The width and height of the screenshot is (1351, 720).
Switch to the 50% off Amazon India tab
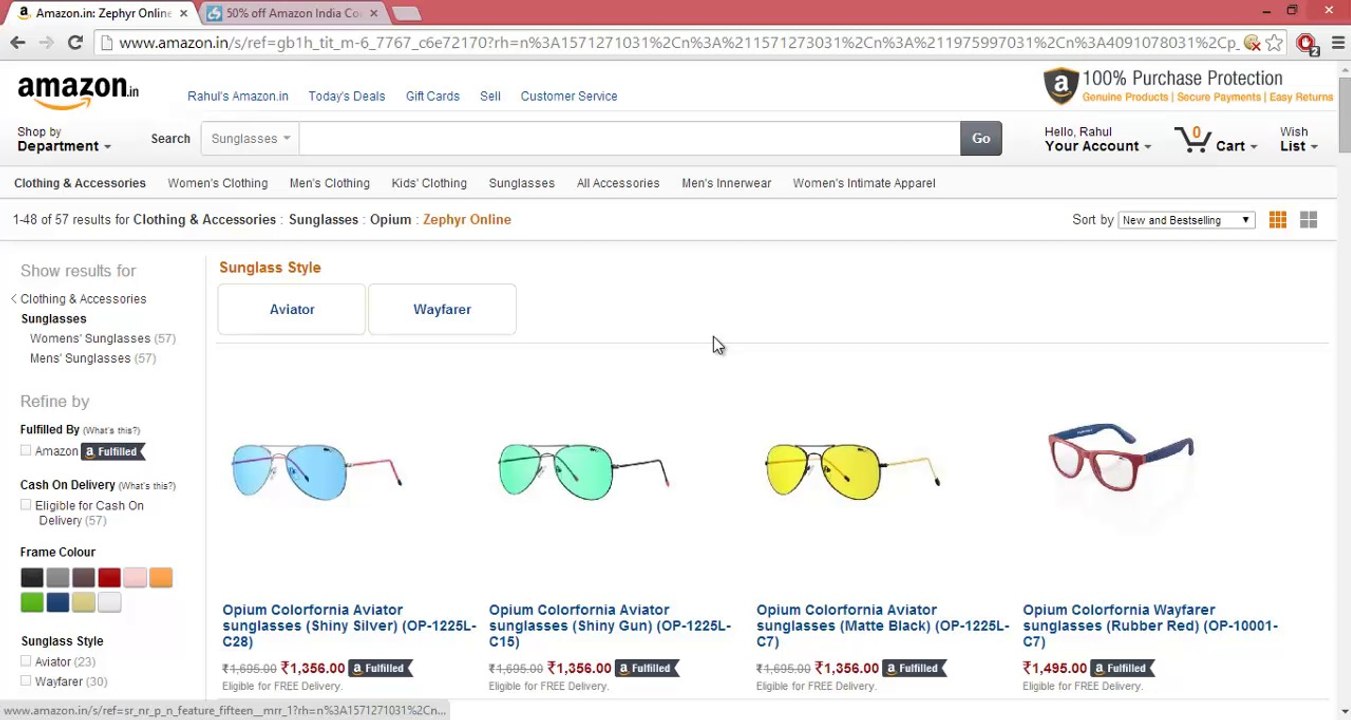click(291, 13)
